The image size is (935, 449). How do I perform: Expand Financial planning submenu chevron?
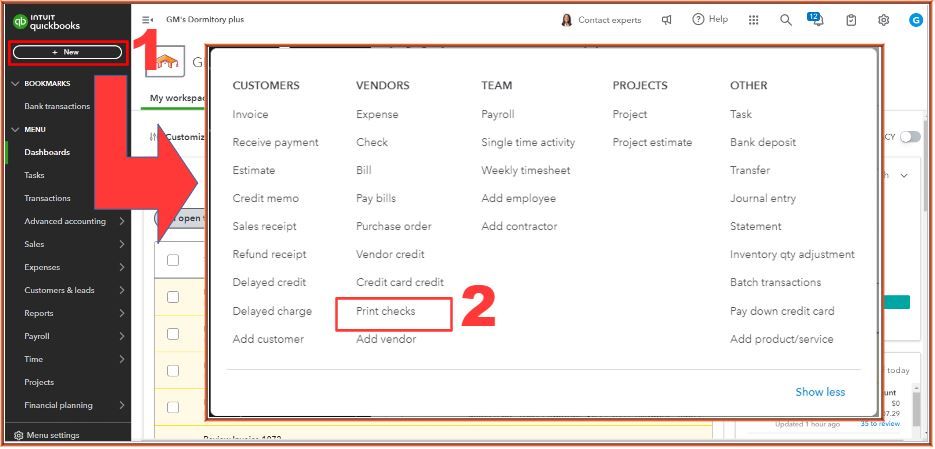(122, 405)
